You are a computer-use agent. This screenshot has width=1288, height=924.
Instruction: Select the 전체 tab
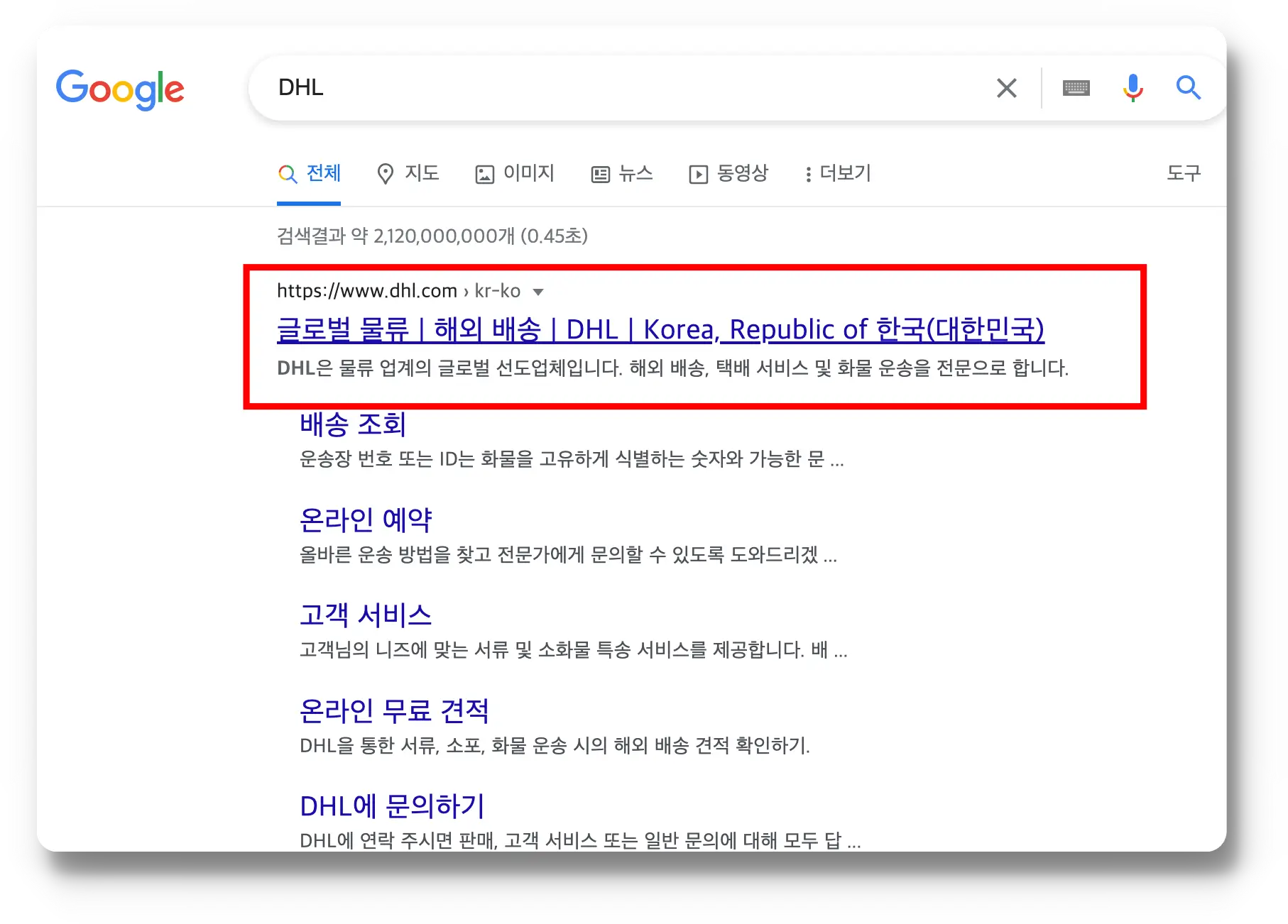(x=309, y=173)
